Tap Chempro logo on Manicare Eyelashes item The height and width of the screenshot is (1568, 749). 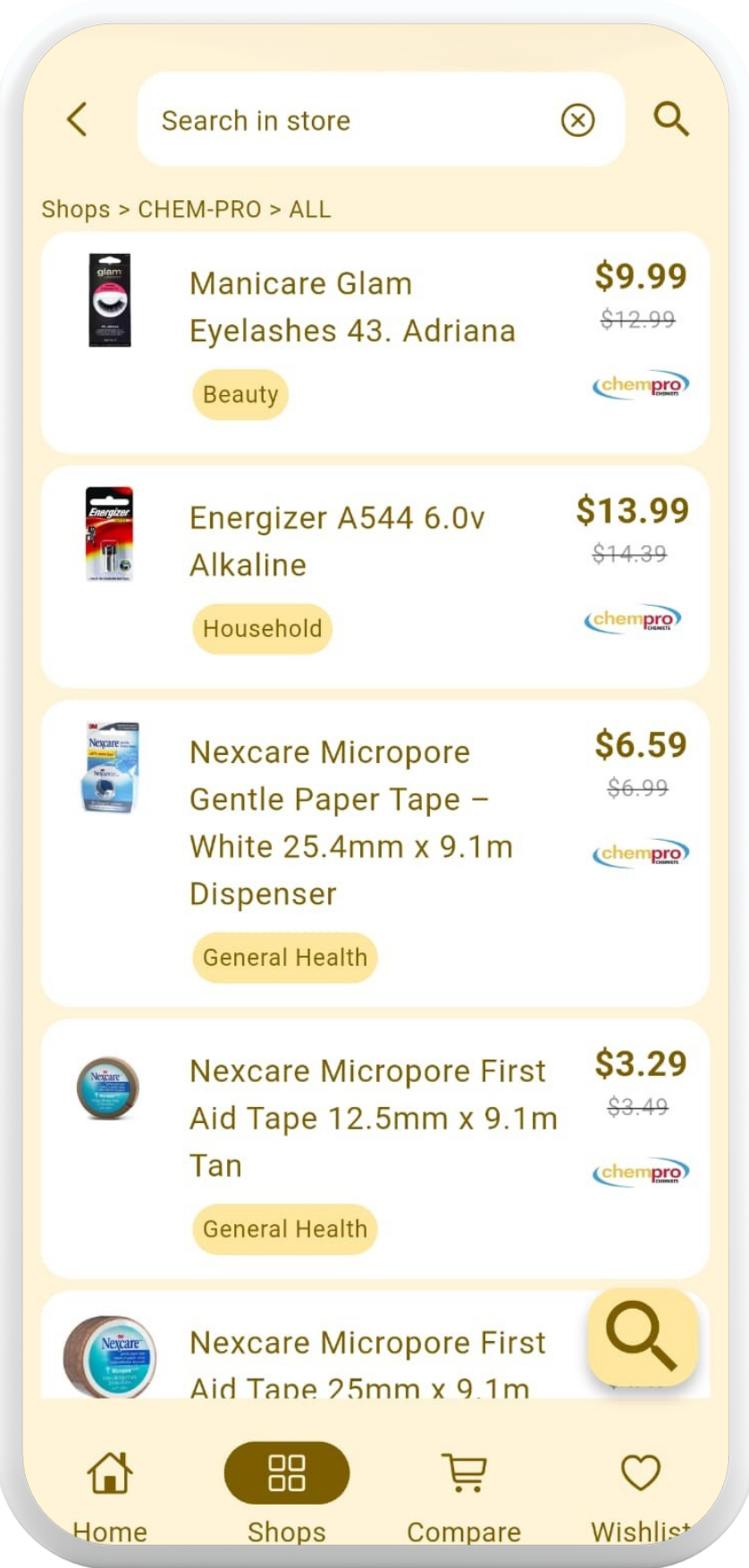[641, 385]
